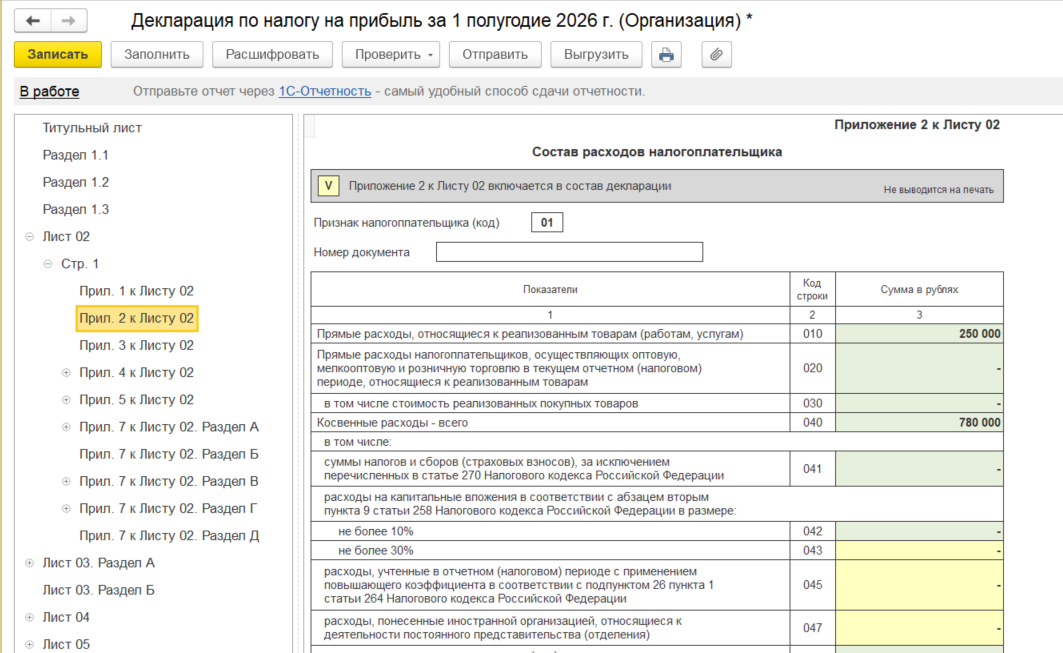Image resolution: width=1063 pixels, height=653 pixels.
Task: Go forward with the right arrow
Action: [x=68, y=20]
